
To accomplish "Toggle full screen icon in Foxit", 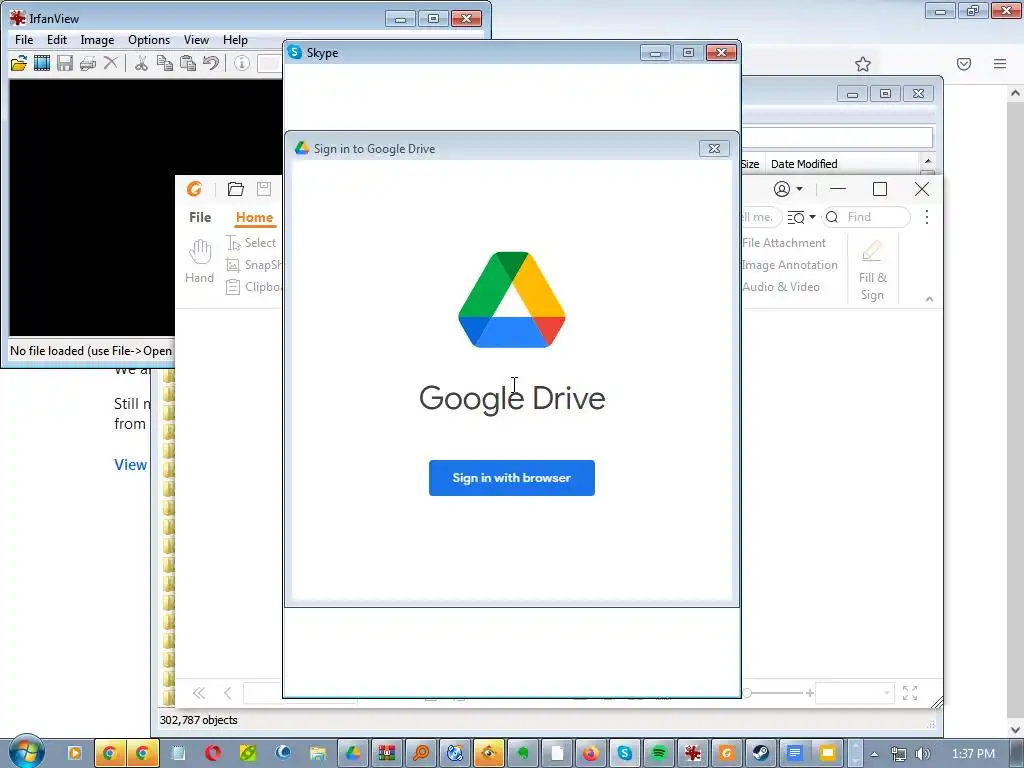I will coord(910,693).
